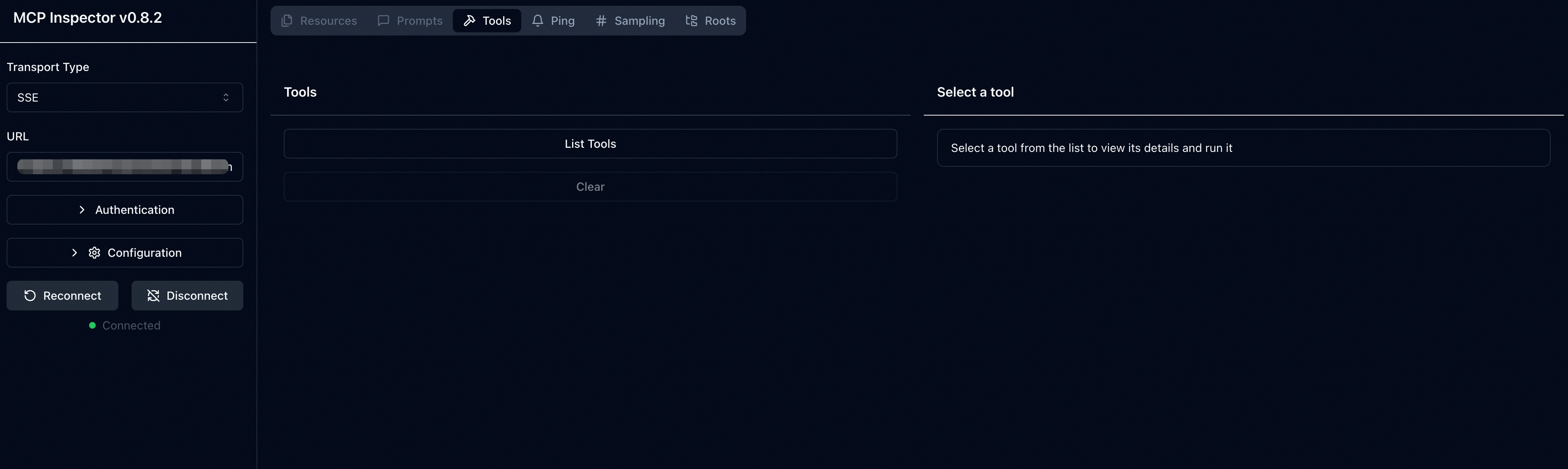Click the green Connected status indicator

[92, 325]
